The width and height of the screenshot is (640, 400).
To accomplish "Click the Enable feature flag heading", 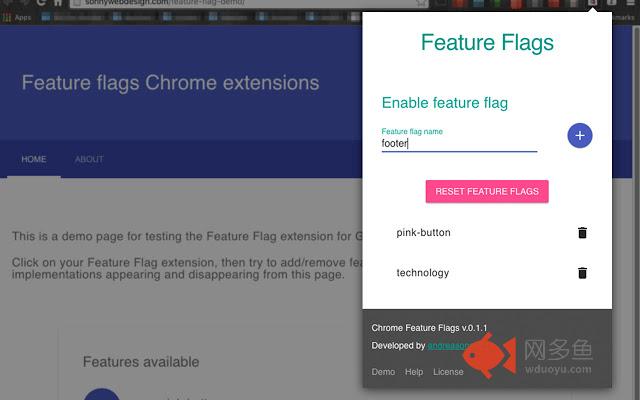I will tap(444, 103).
